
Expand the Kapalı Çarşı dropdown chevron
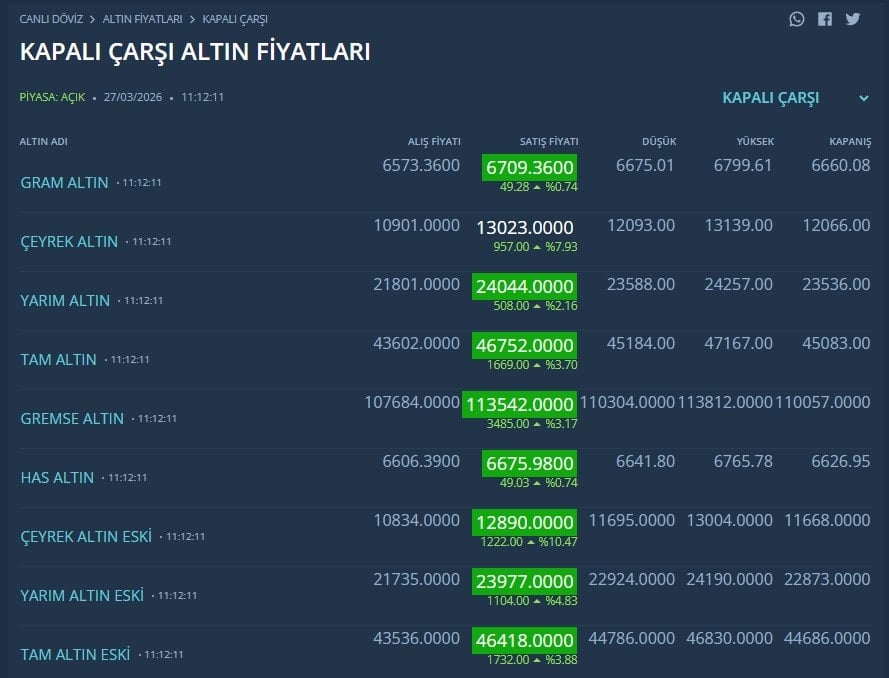pyautogui.click(x=864, y=98)
